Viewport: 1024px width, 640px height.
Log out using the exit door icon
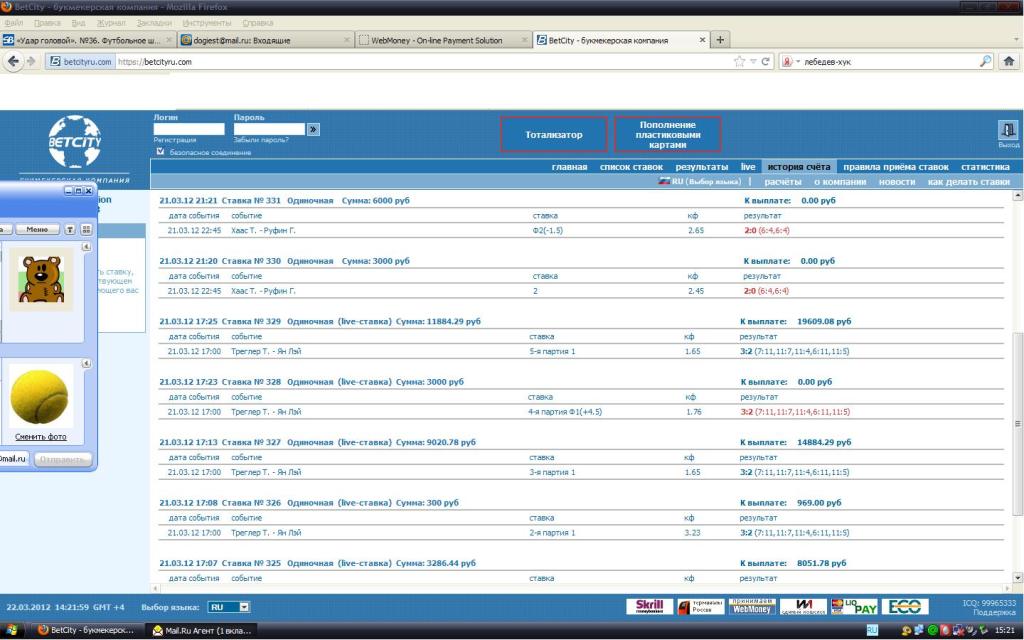tap(1008, 130)
